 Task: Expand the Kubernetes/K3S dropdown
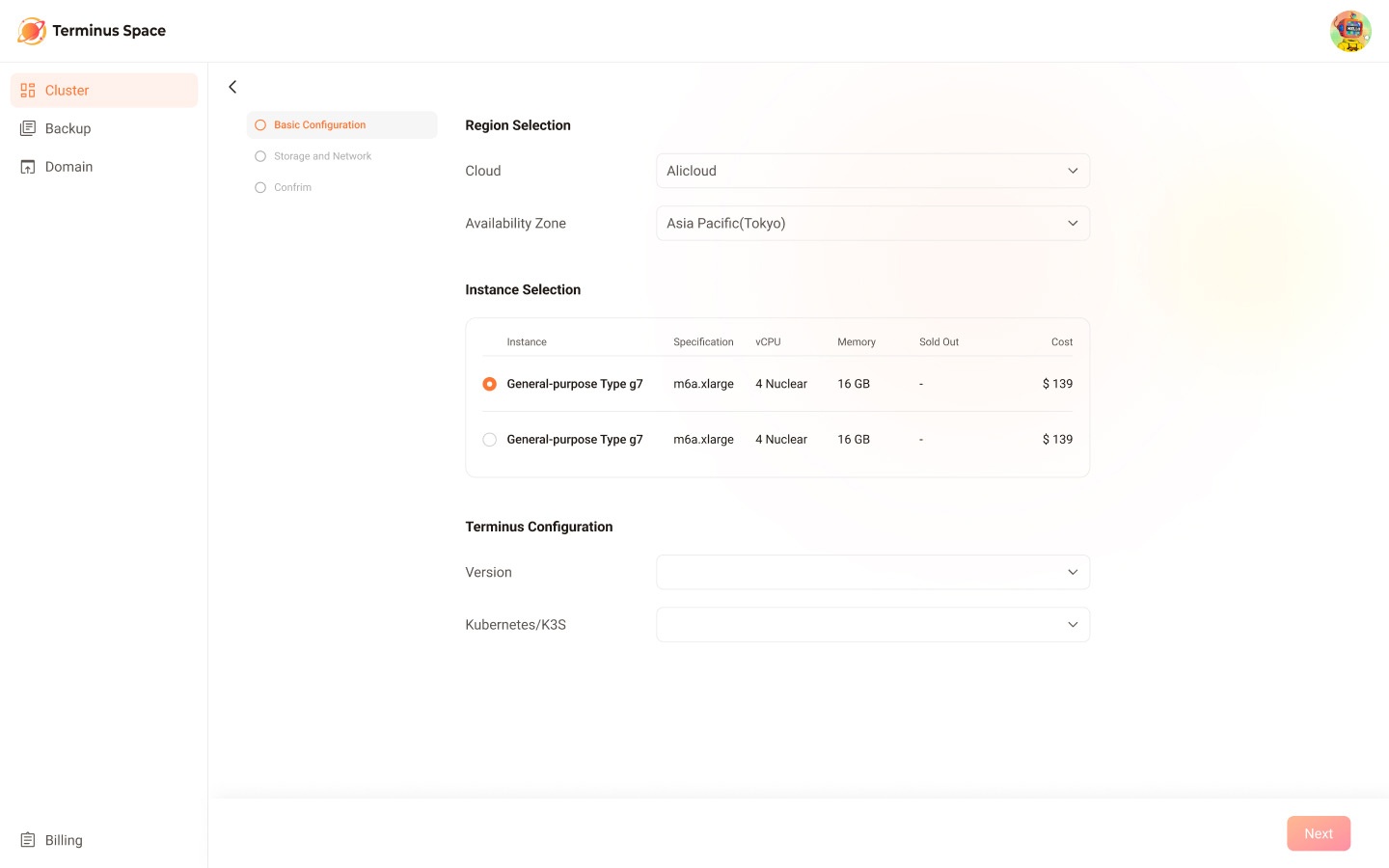coord(872,625)
